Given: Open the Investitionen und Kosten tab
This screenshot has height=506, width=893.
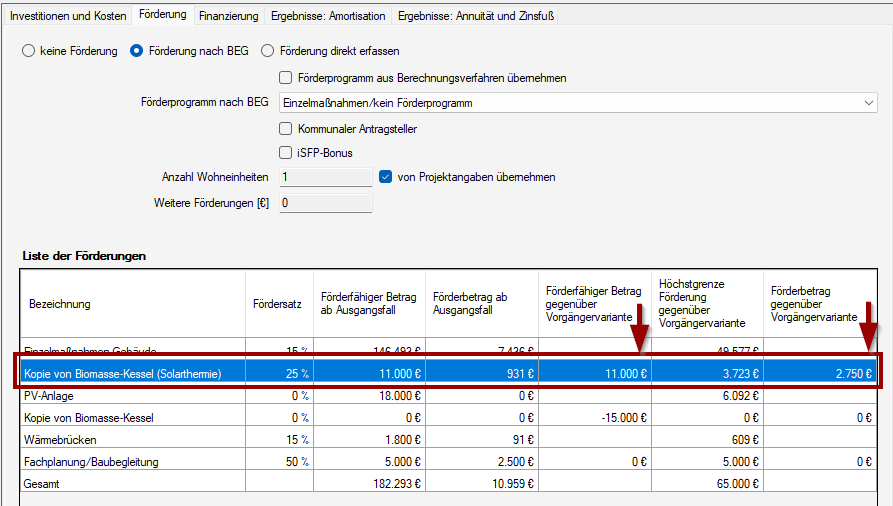Looking at the screenshot, I should click(68, 16).
